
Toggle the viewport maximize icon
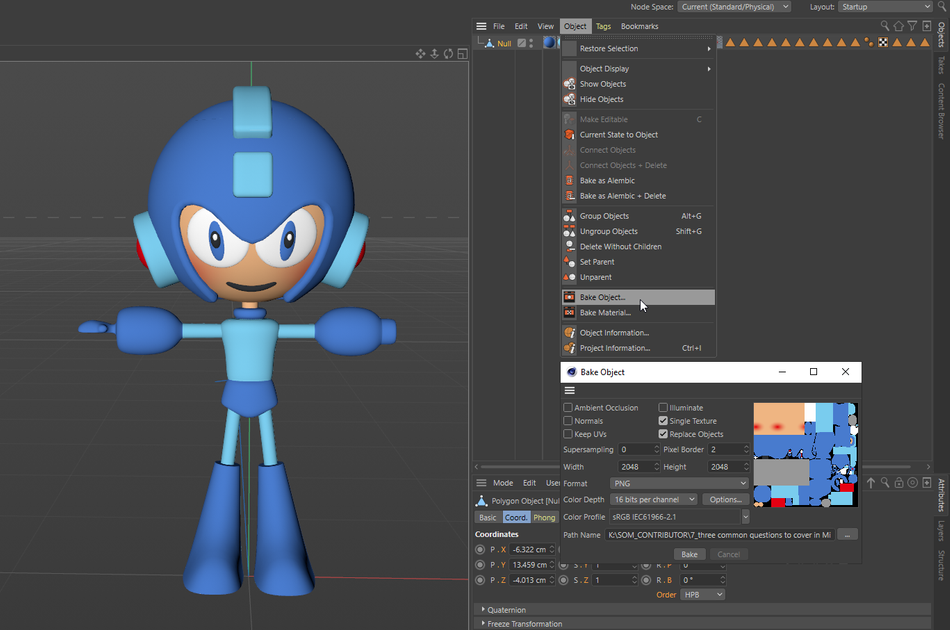tap(462, 54)
